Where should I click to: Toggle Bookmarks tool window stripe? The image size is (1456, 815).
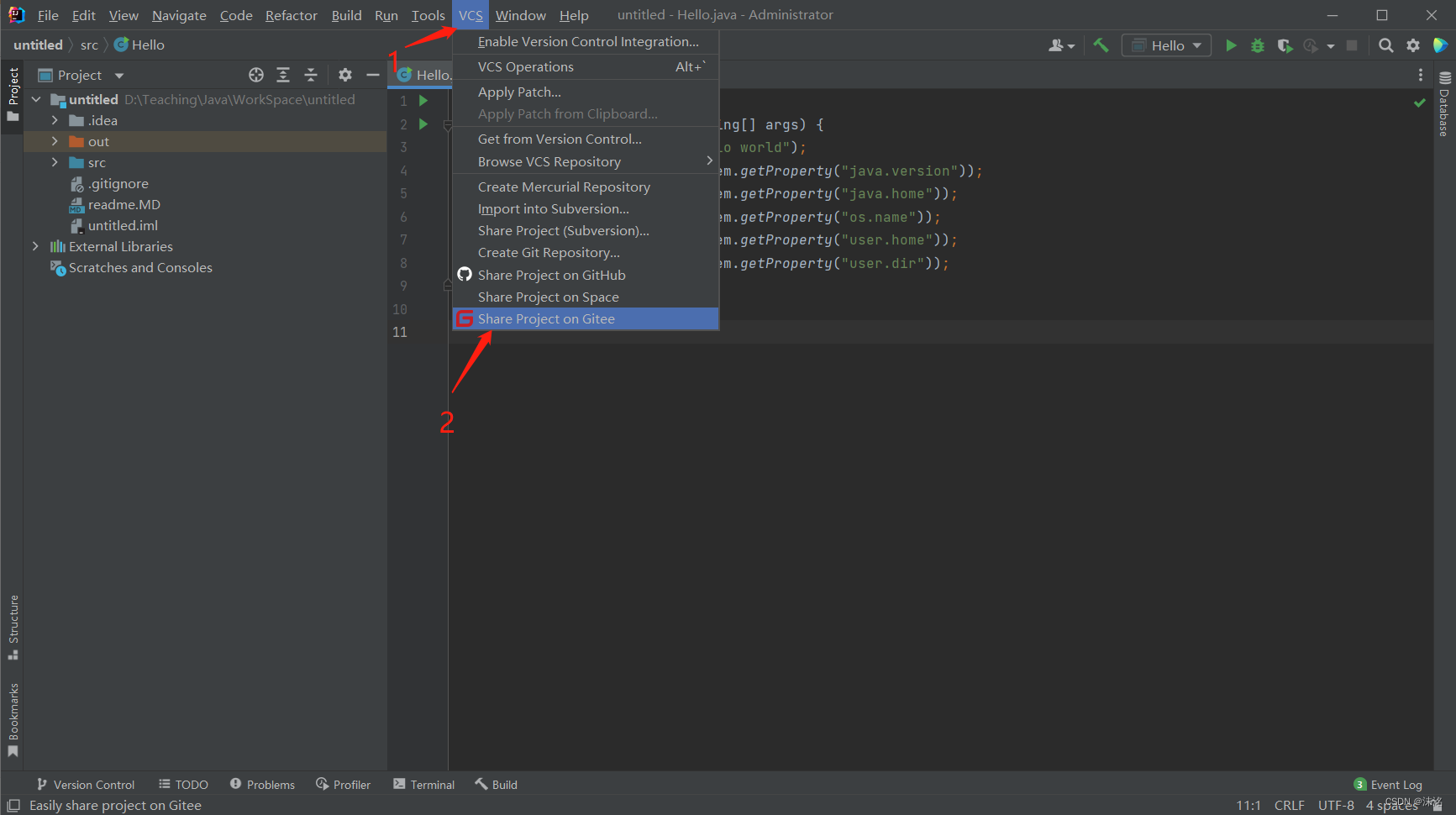point(13,720)
